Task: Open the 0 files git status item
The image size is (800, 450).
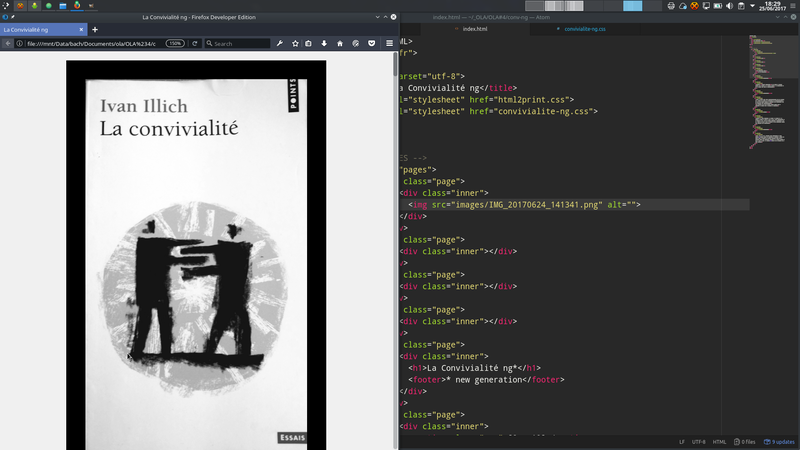Action: pos(744,442)
